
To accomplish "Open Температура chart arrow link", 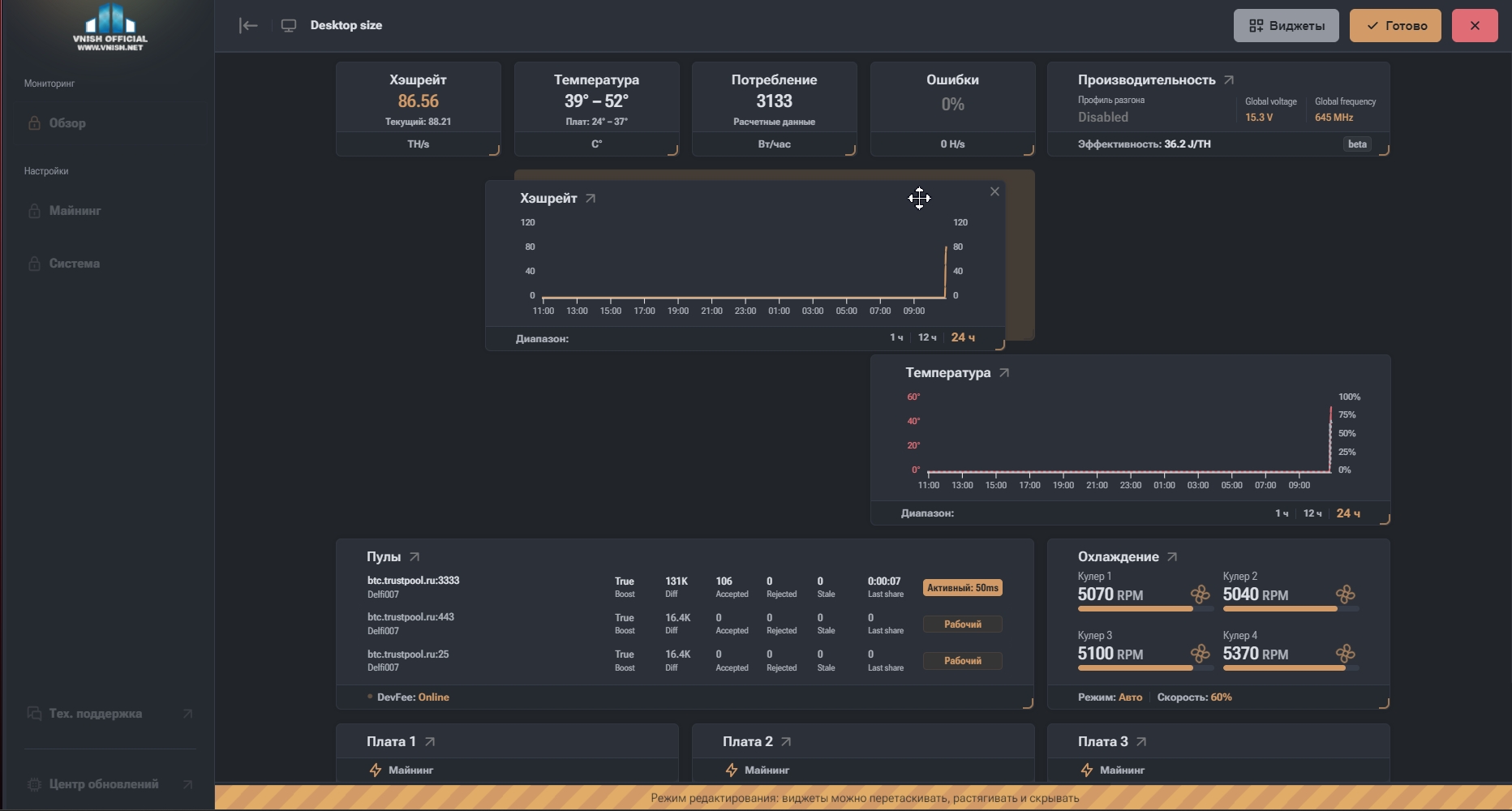I will [x=1004, y=372].
